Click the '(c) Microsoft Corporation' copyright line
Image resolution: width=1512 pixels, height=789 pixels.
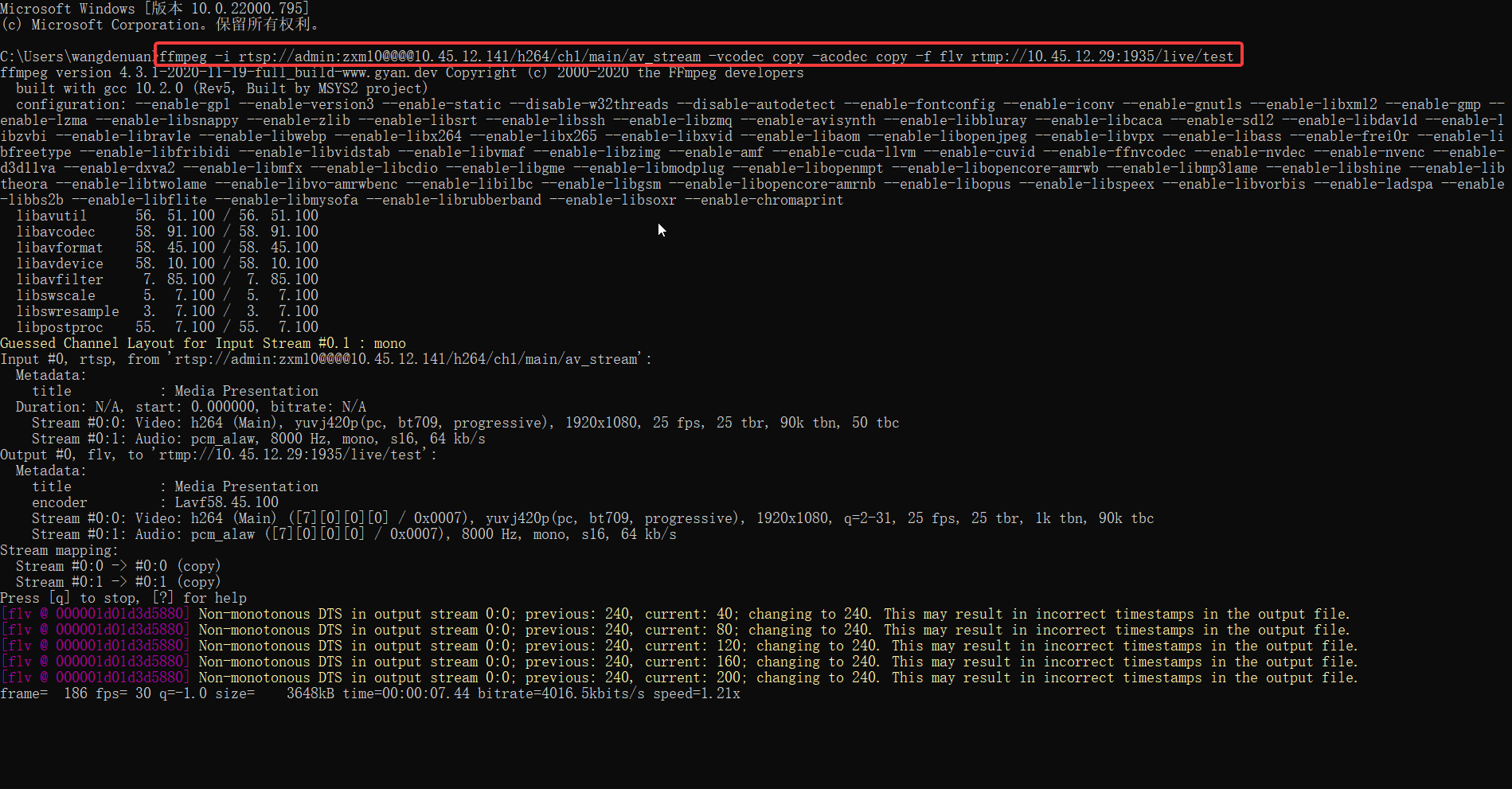pos(160,25)
